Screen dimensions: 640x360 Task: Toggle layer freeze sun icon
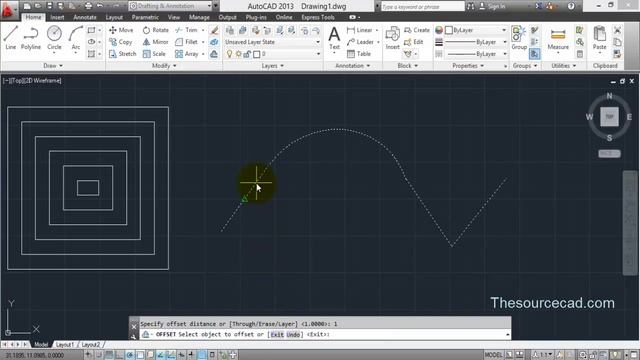coord(238,54)
